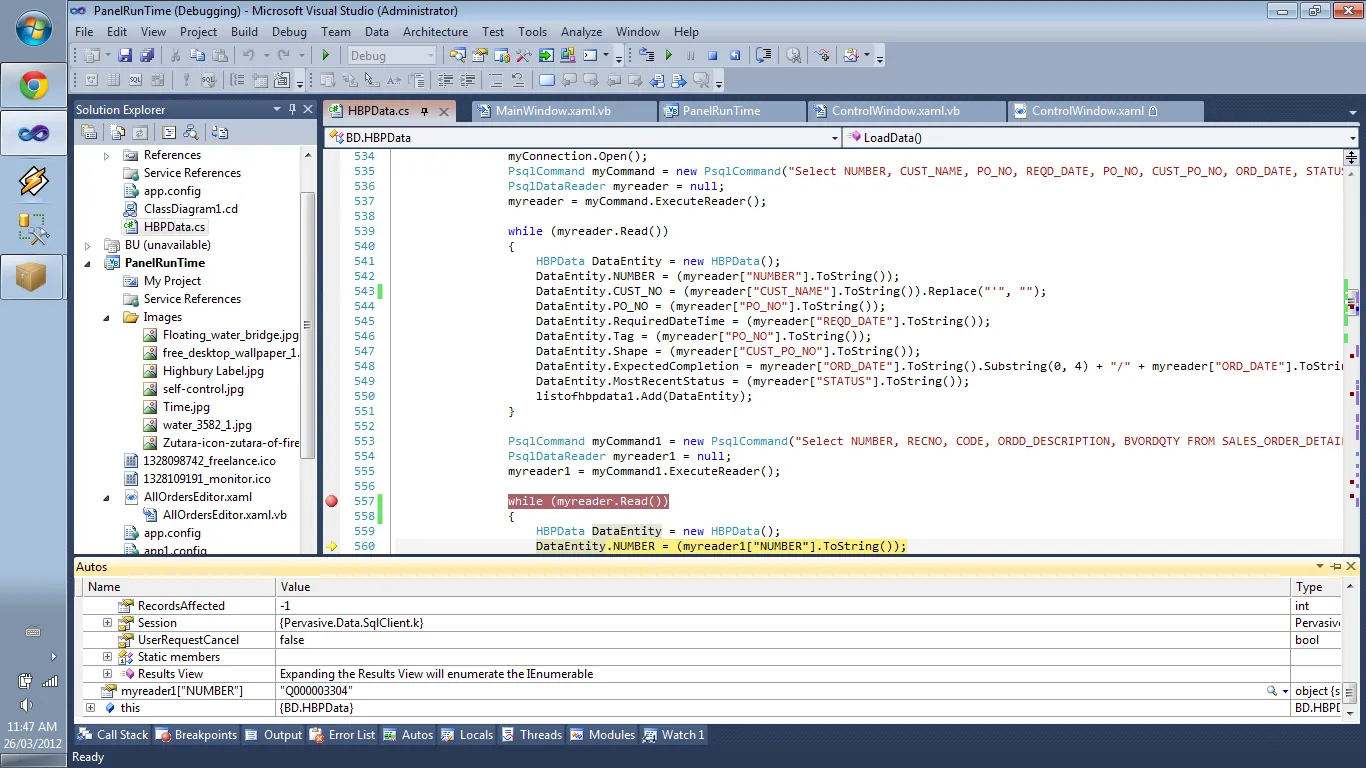Switch to MainWindow.xaml.vb tab
Image resolution: width=1366 pixels, height=768 pixels.
click(x=564, y=111)
